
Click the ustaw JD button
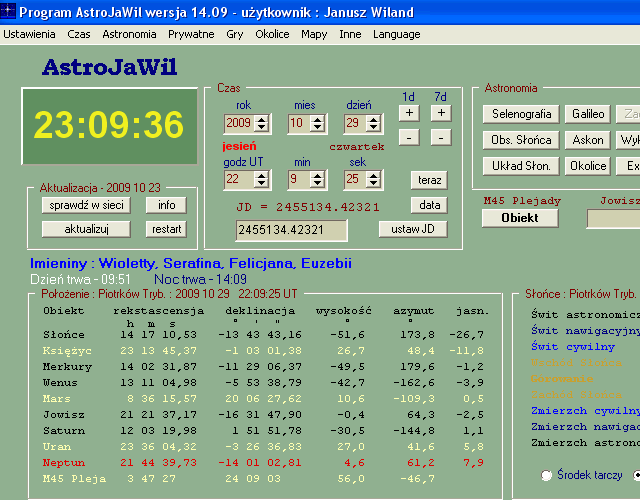(x=413, y=229)
